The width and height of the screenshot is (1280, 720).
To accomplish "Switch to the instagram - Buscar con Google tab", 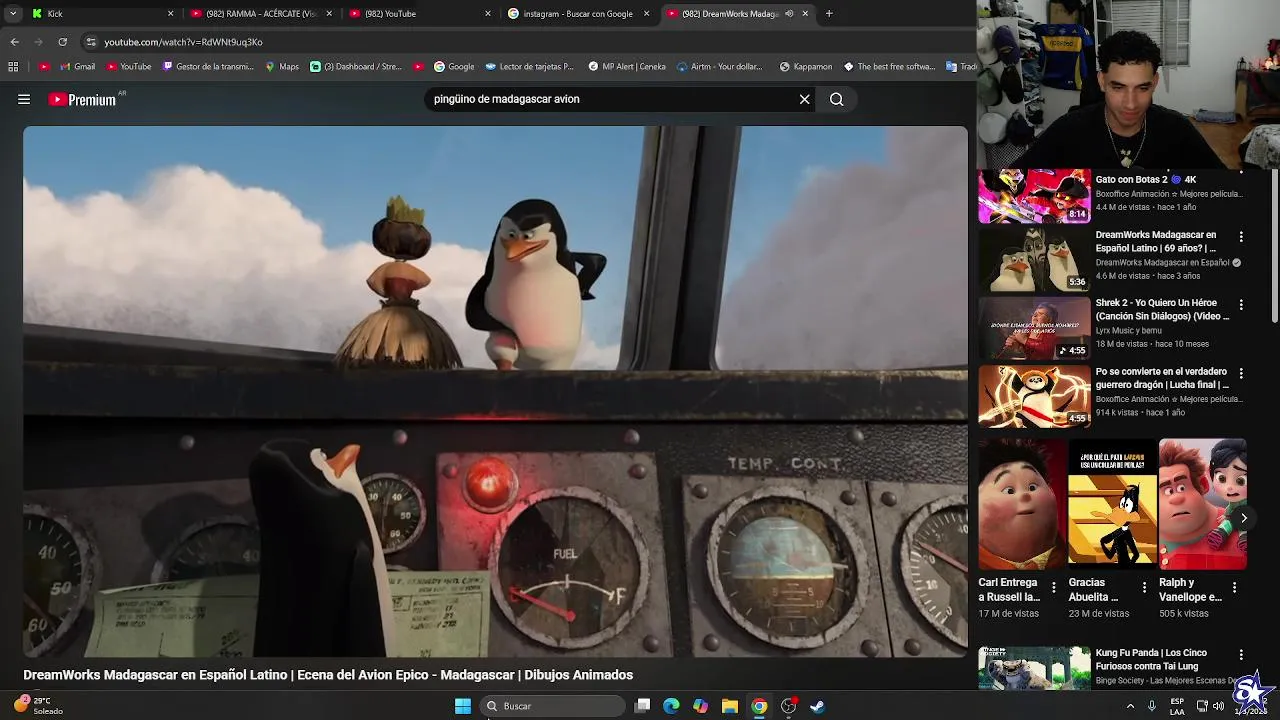I will pos(580,14).
